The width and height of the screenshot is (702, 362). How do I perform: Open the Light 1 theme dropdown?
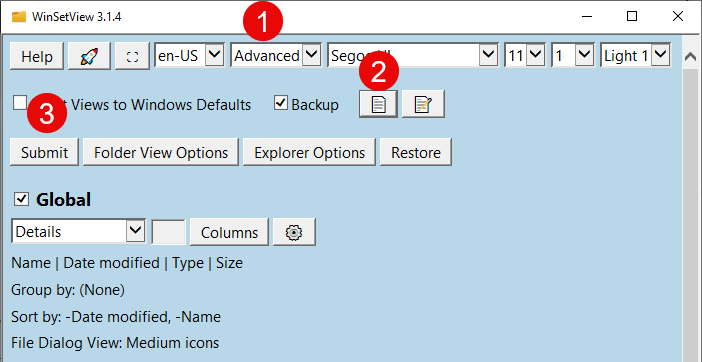pos(635,55)
